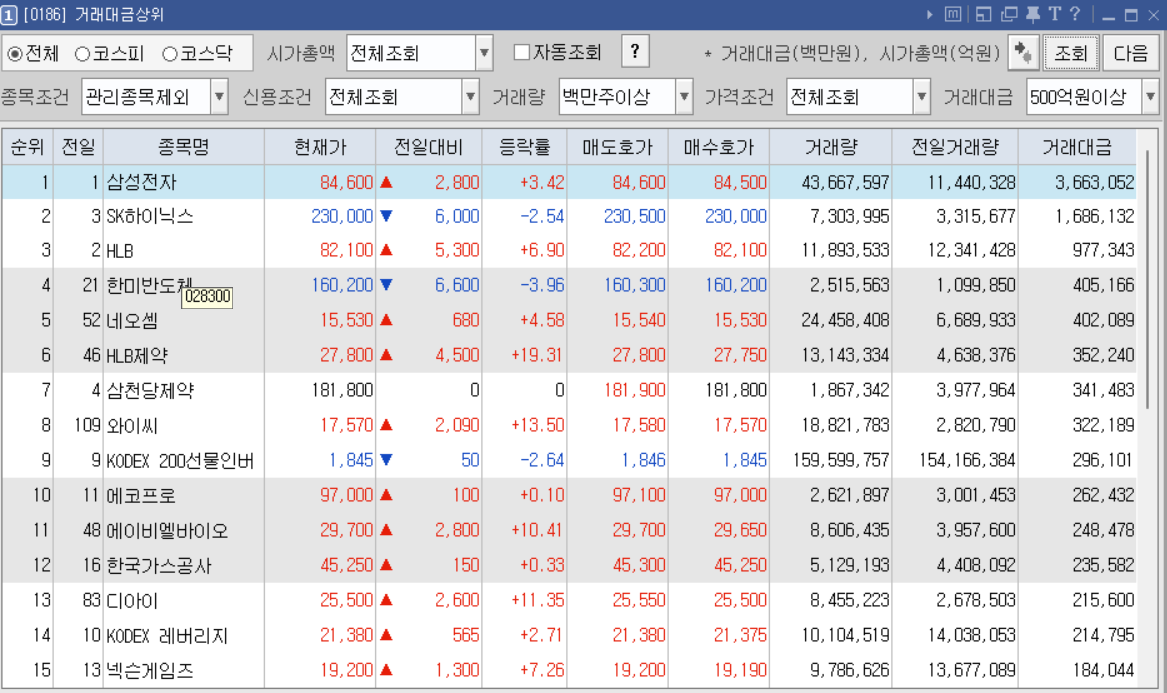The height and width of the screenshot is (693, 1167).
Task: Click the +19.31 change rate of HLB제약
Action: click(537, 355)
